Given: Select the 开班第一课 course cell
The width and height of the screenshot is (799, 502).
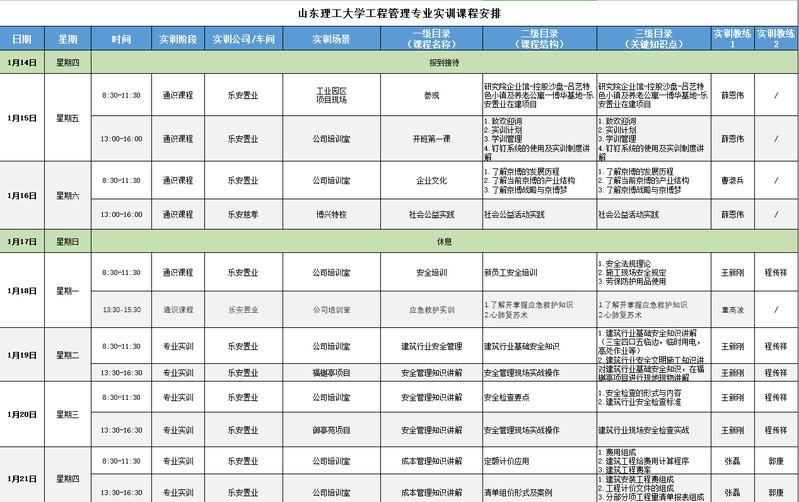Looking at the screenshot, I should point(431,138).
